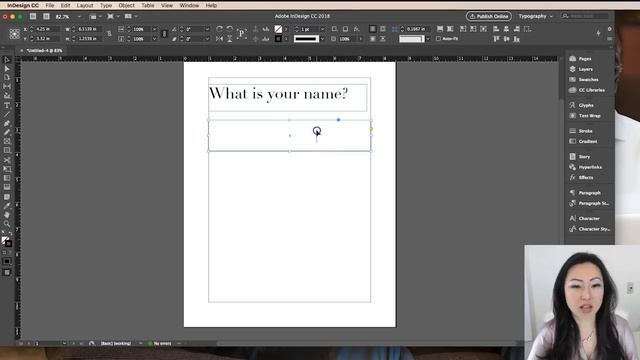Click the stroke color swatch in control bar

[278, 39]
